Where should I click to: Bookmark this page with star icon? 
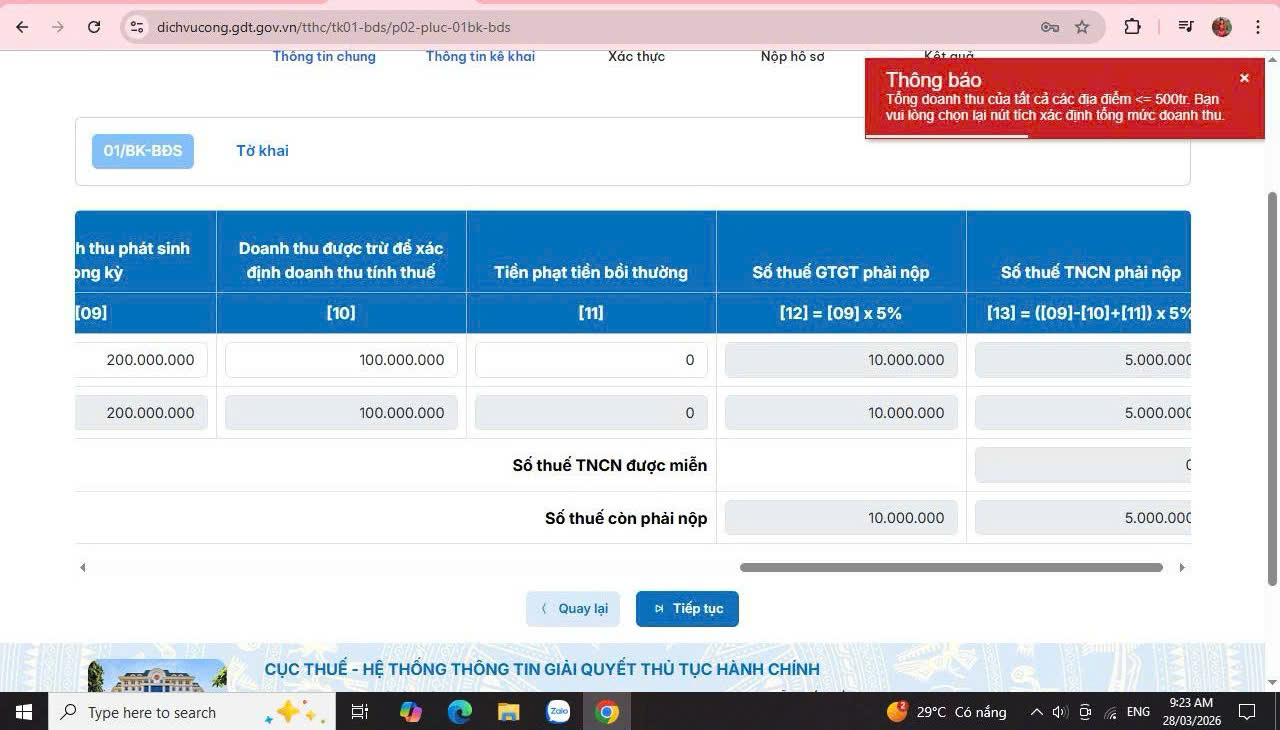point(1082,27)
